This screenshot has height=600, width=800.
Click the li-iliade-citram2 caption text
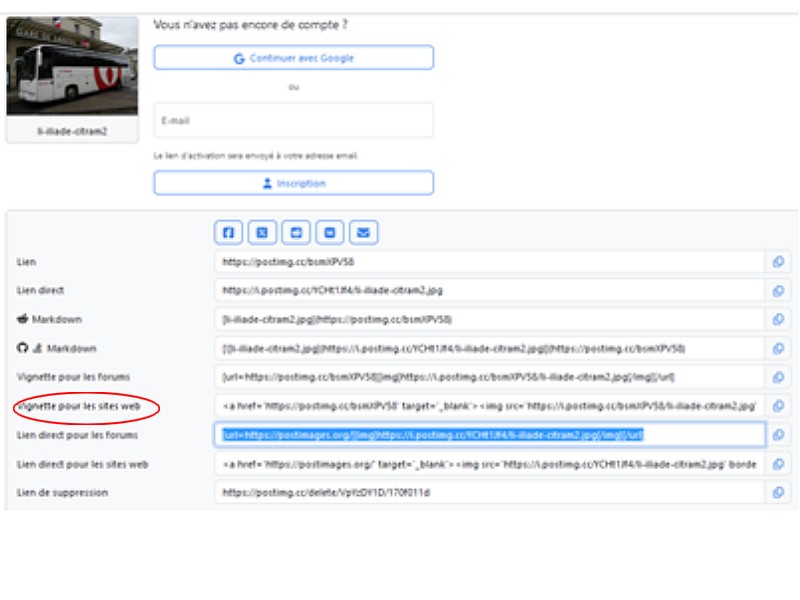point(72,131)
